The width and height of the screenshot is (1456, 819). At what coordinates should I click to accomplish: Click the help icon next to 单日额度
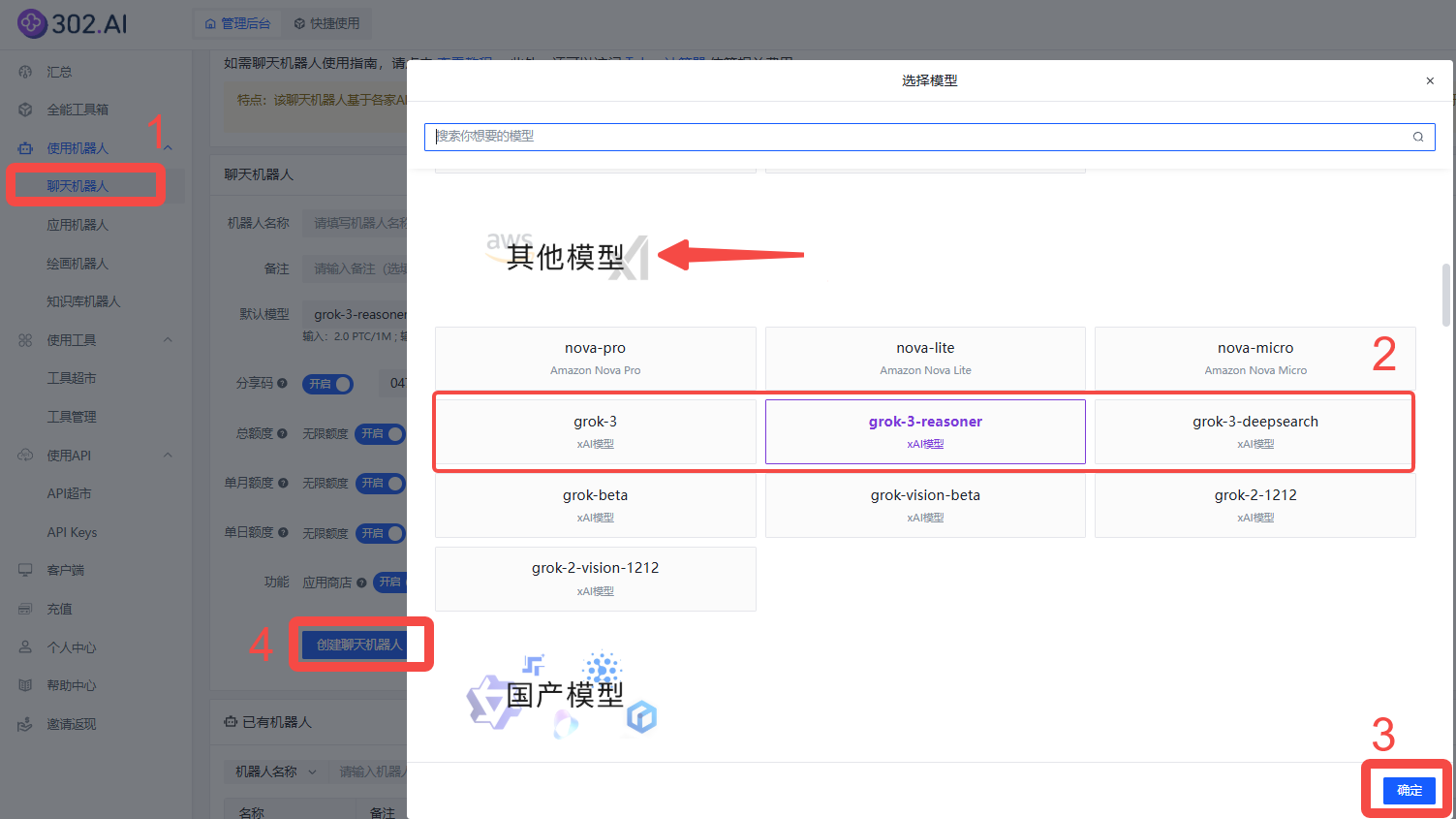(282, 532)
